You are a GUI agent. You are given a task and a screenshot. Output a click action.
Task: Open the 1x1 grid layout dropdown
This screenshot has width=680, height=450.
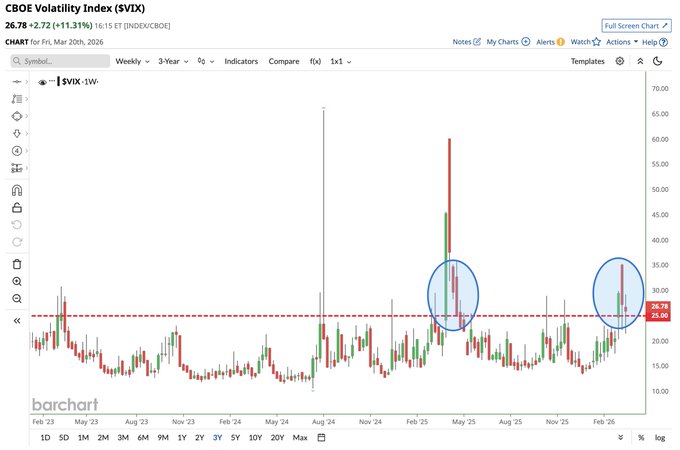[340, 61]
